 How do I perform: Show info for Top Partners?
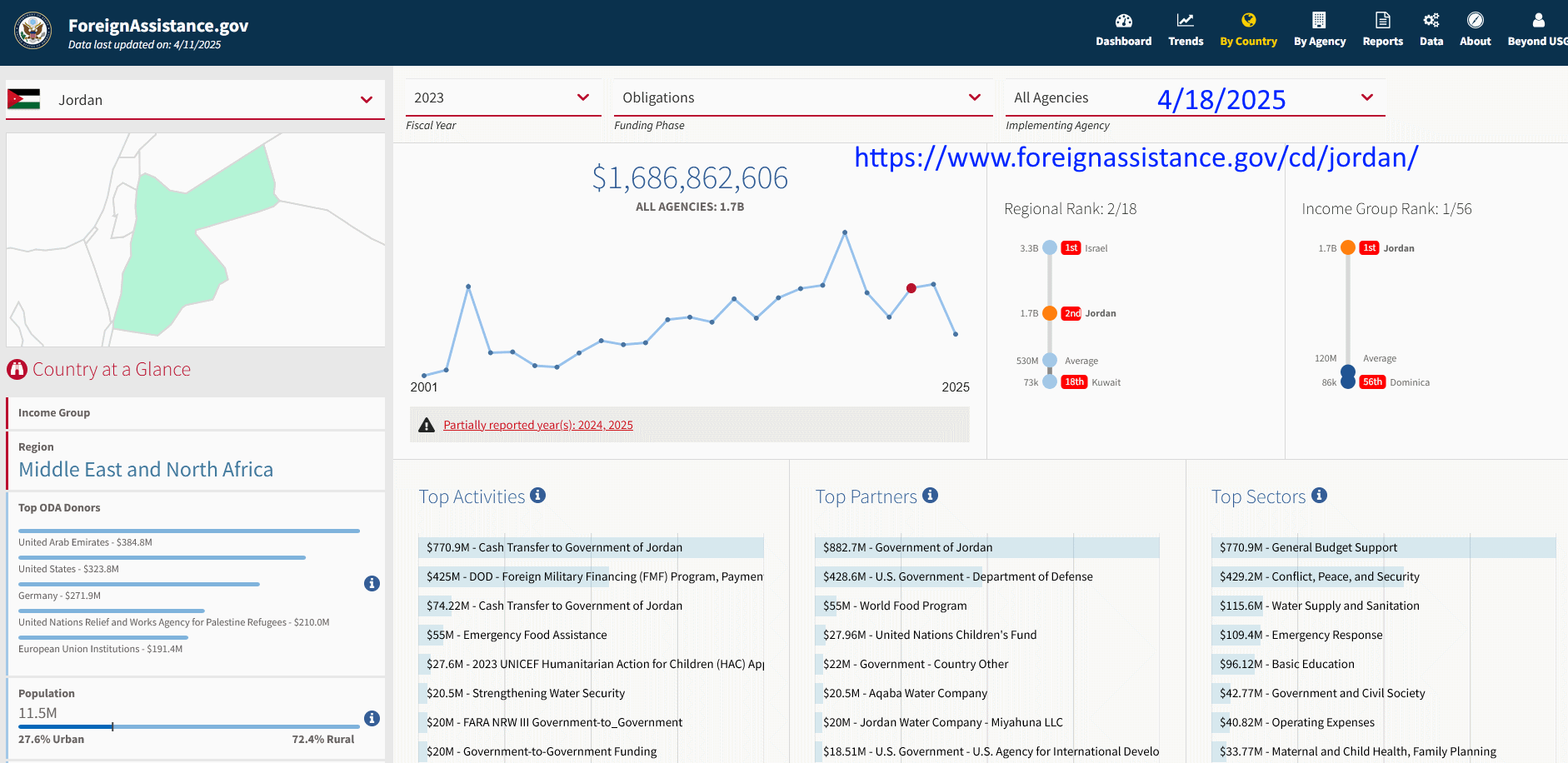tap(931, 495)
